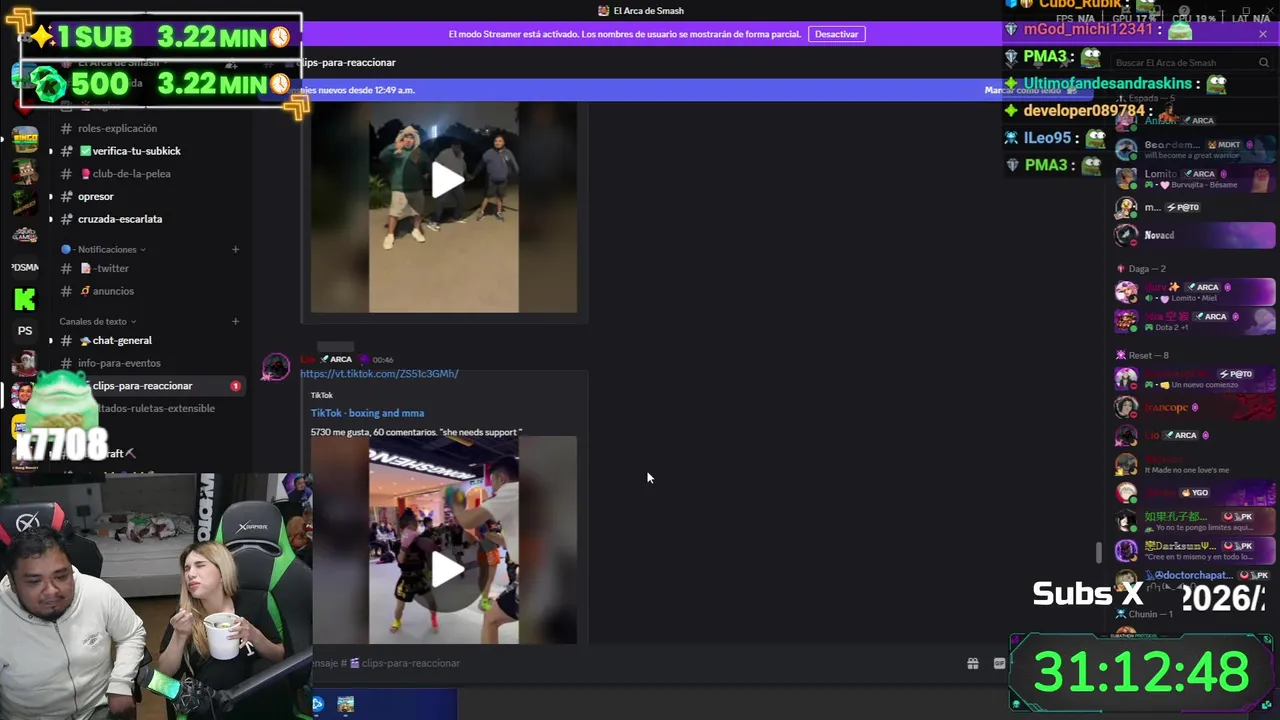Click the member playing Dota 2
Screen dimensions: 1280x720
pyautogui.click(x=1195, y=321)
